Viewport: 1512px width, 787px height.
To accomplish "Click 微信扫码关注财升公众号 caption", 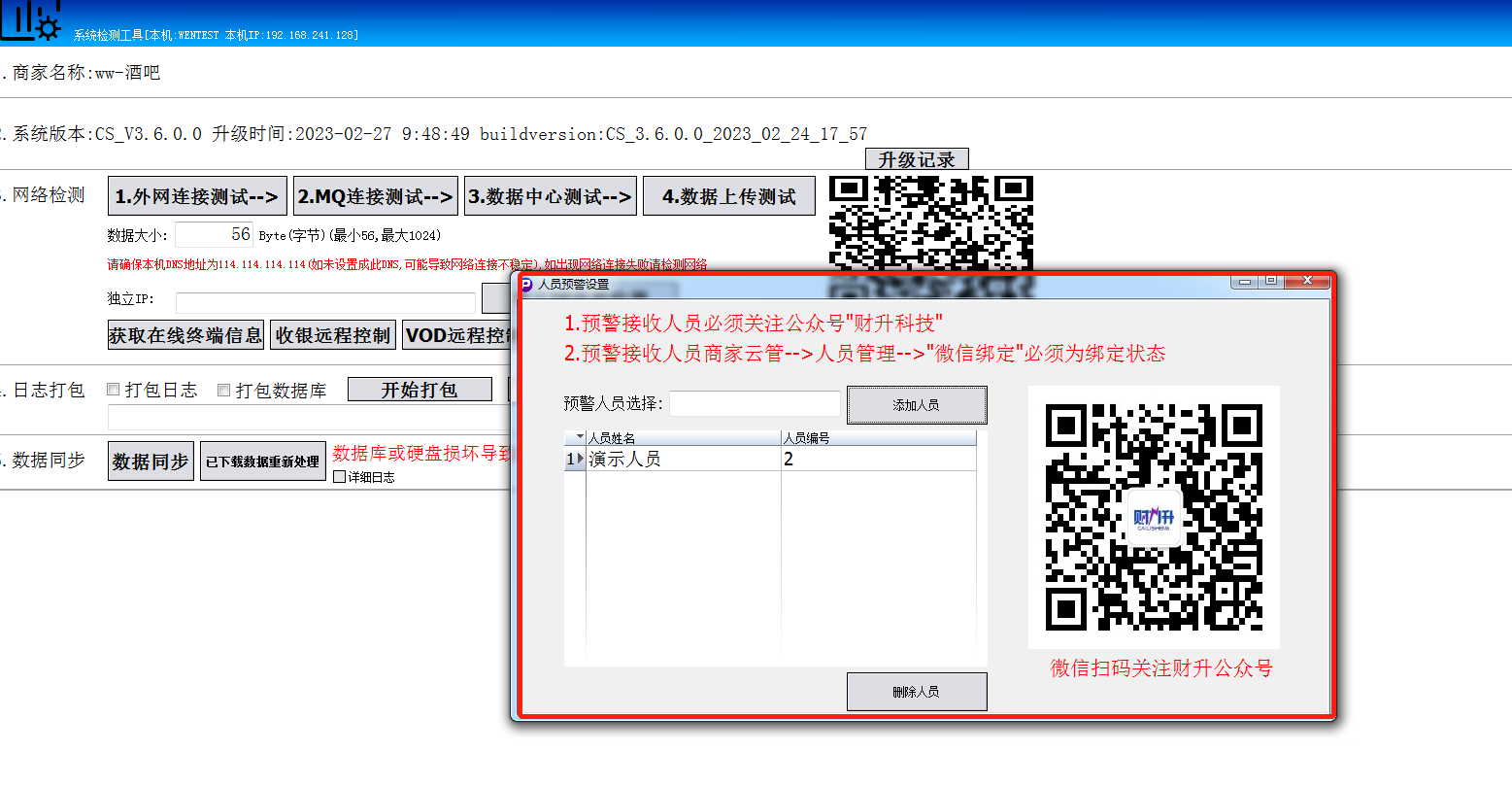I will pos(1161,668).
